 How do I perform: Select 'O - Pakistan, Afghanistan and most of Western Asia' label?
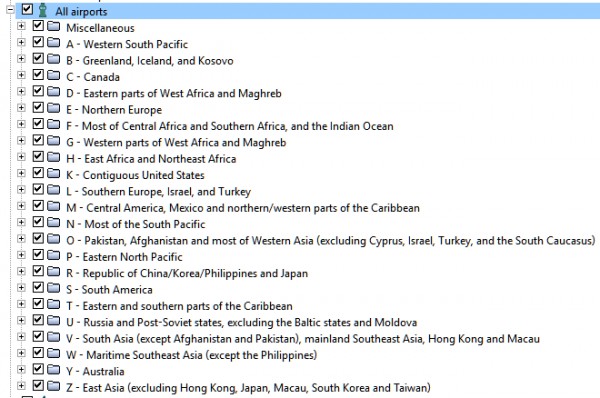click(331, 241)
